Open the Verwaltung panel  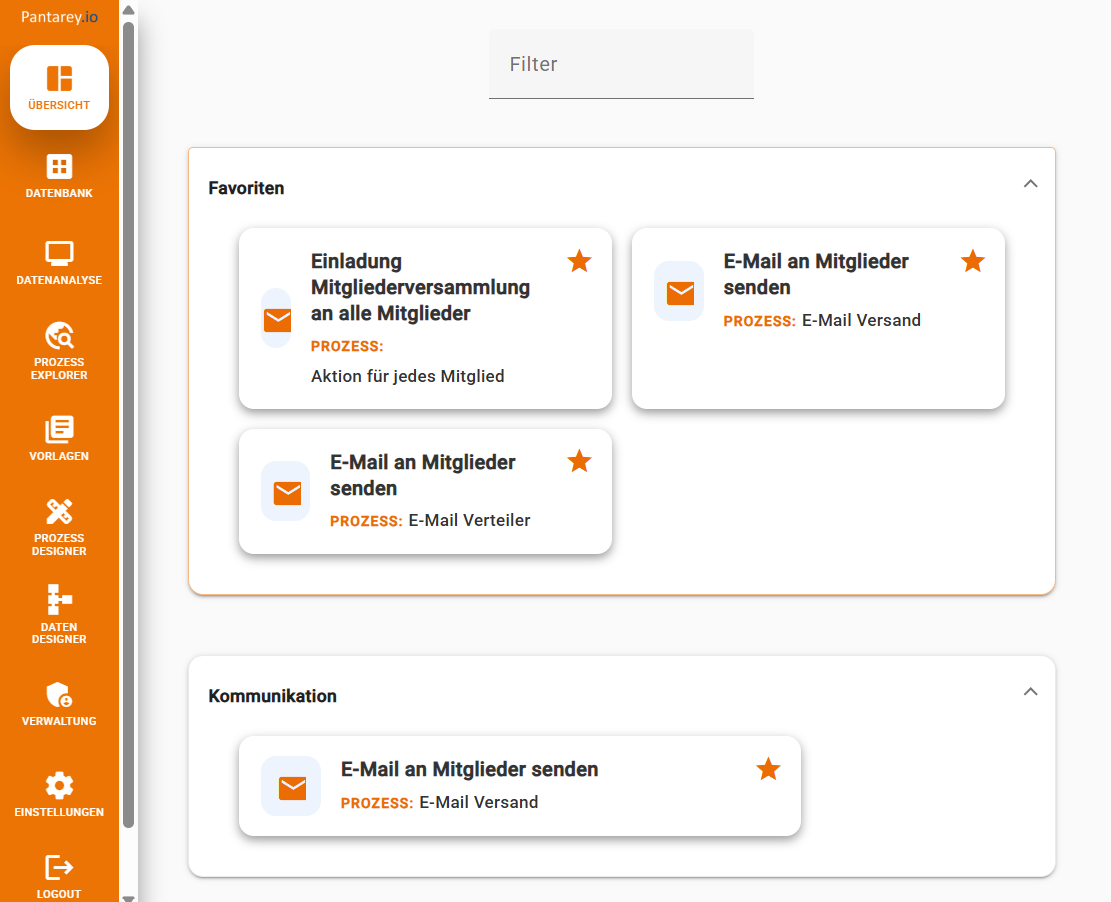pos(58,700)
